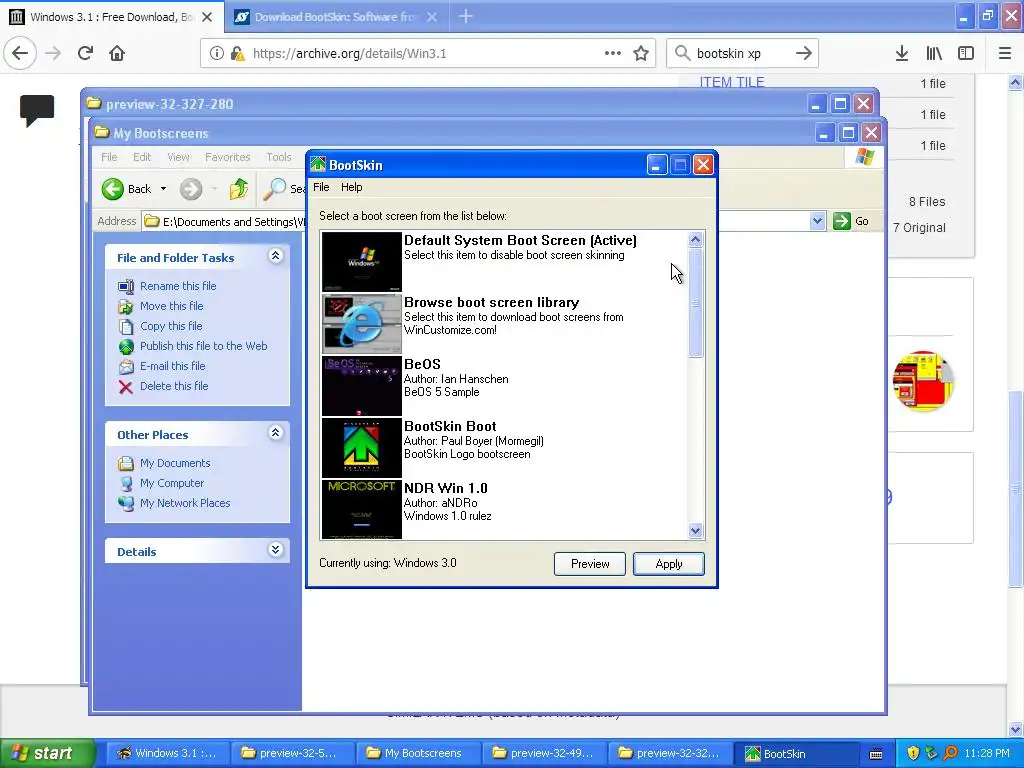
Task: Open page actions three-dot menu in address bar
Action: (x=613, y=53)
